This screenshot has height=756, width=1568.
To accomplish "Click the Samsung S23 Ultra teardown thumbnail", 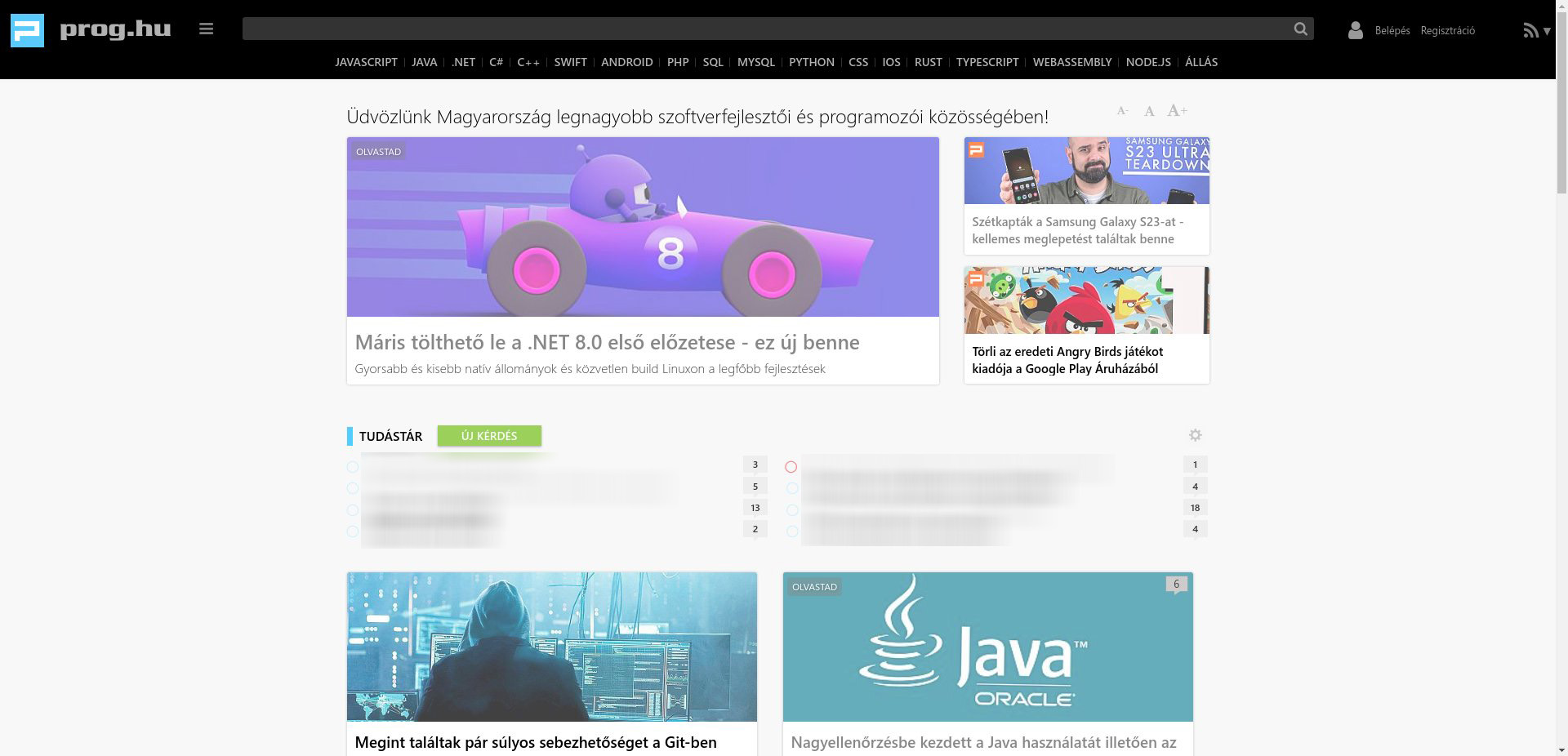I will pos(1087,171).
